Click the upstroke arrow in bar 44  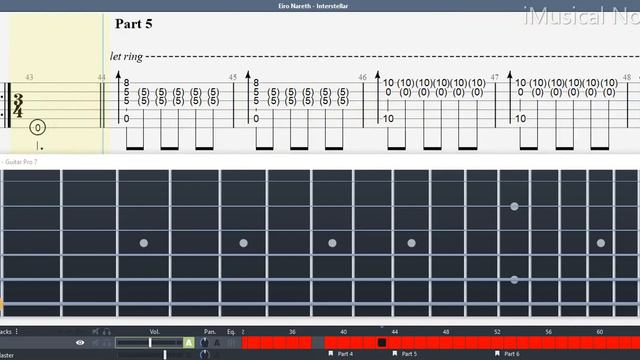[x=118, y=97]
